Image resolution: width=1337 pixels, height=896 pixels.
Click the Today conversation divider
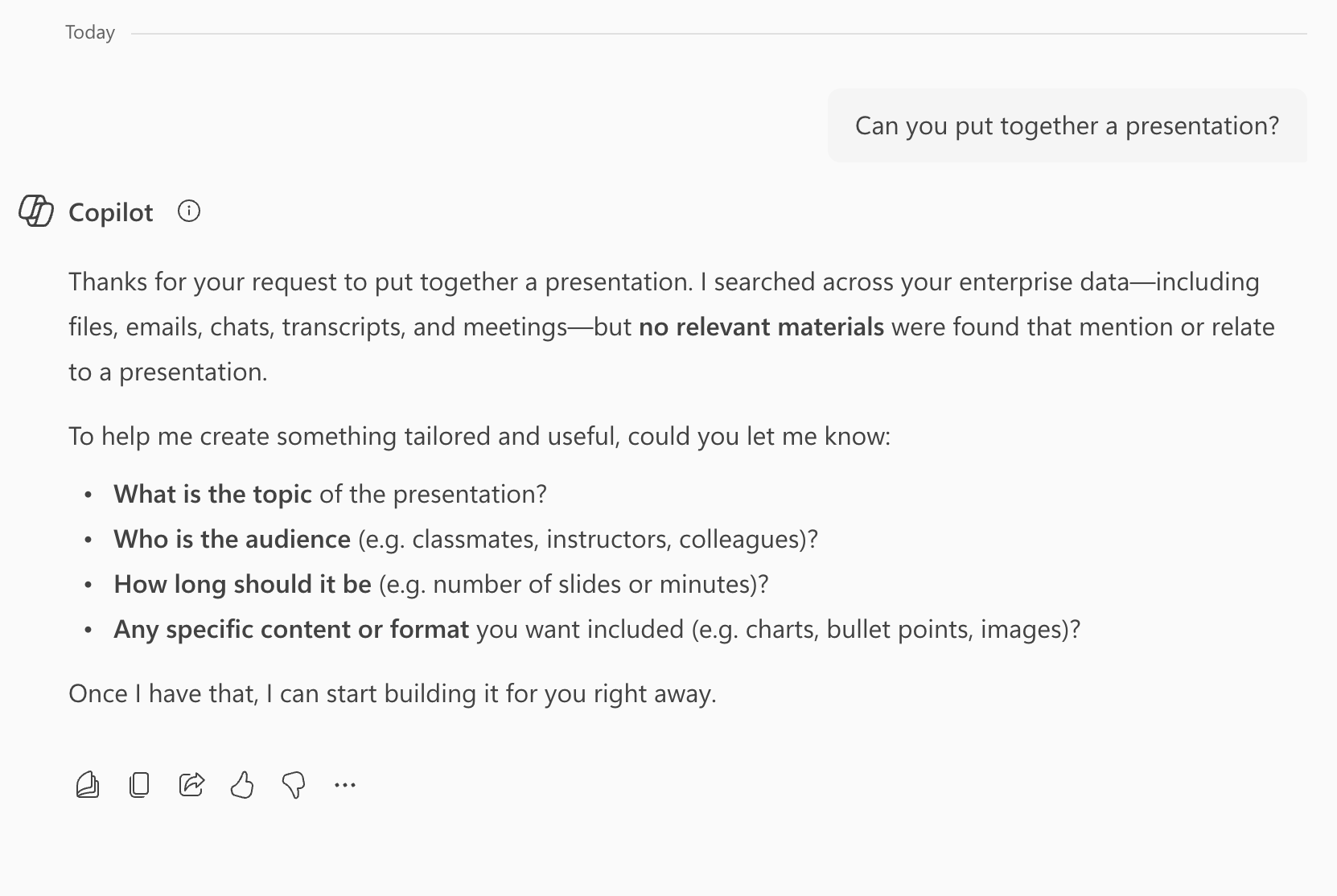click(x=88, y=32)
